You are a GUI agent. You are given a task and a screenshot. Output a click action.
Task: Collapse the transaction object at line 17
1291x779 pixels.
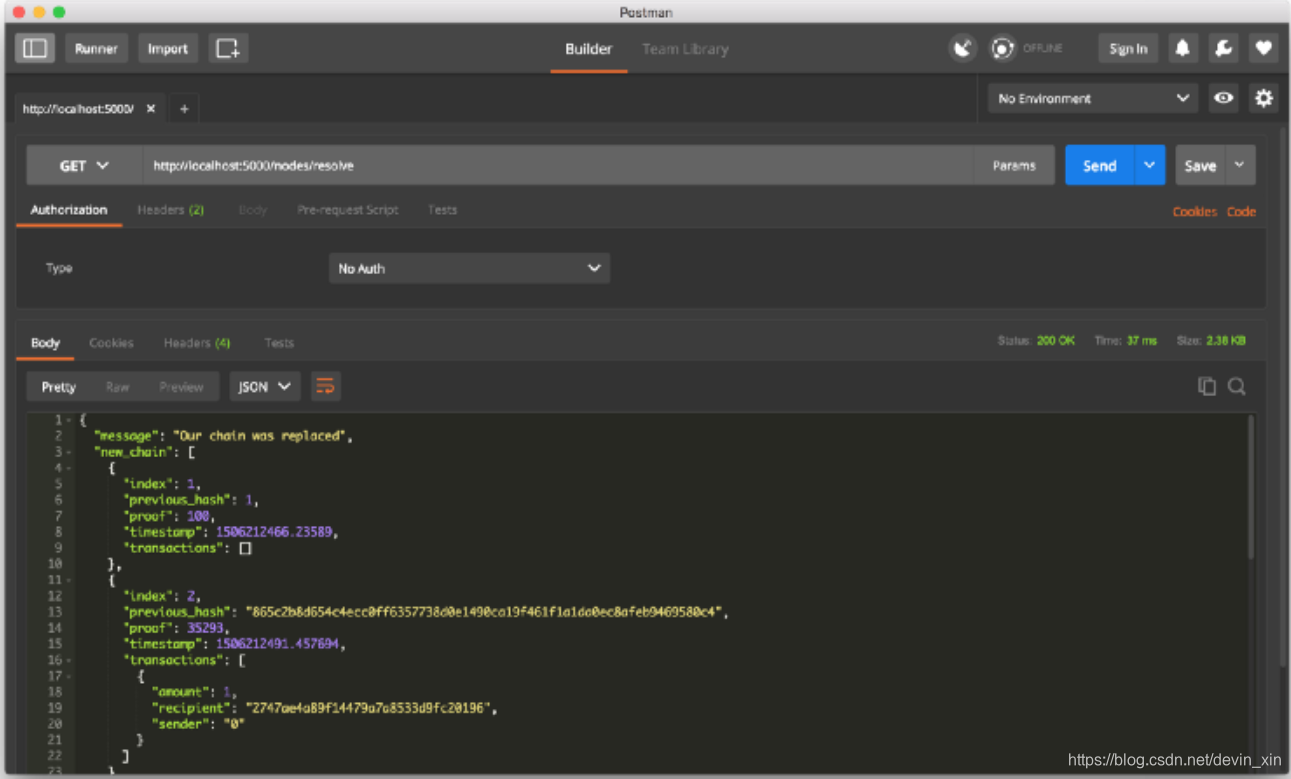click(69, 676)
